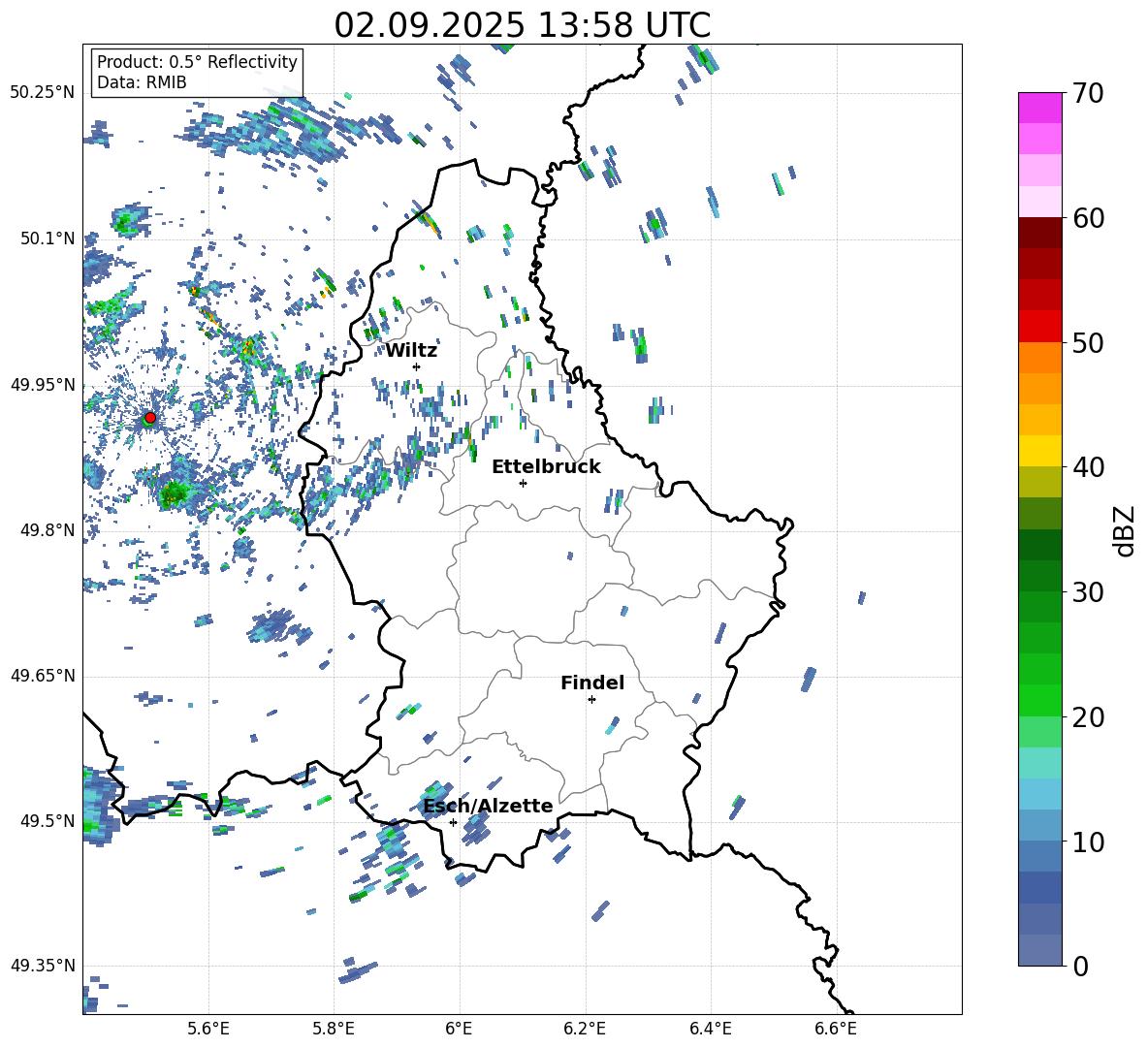Click the 10 colorbar tick label
Screen dimensions: 1148x1048
pos(1088,842)
